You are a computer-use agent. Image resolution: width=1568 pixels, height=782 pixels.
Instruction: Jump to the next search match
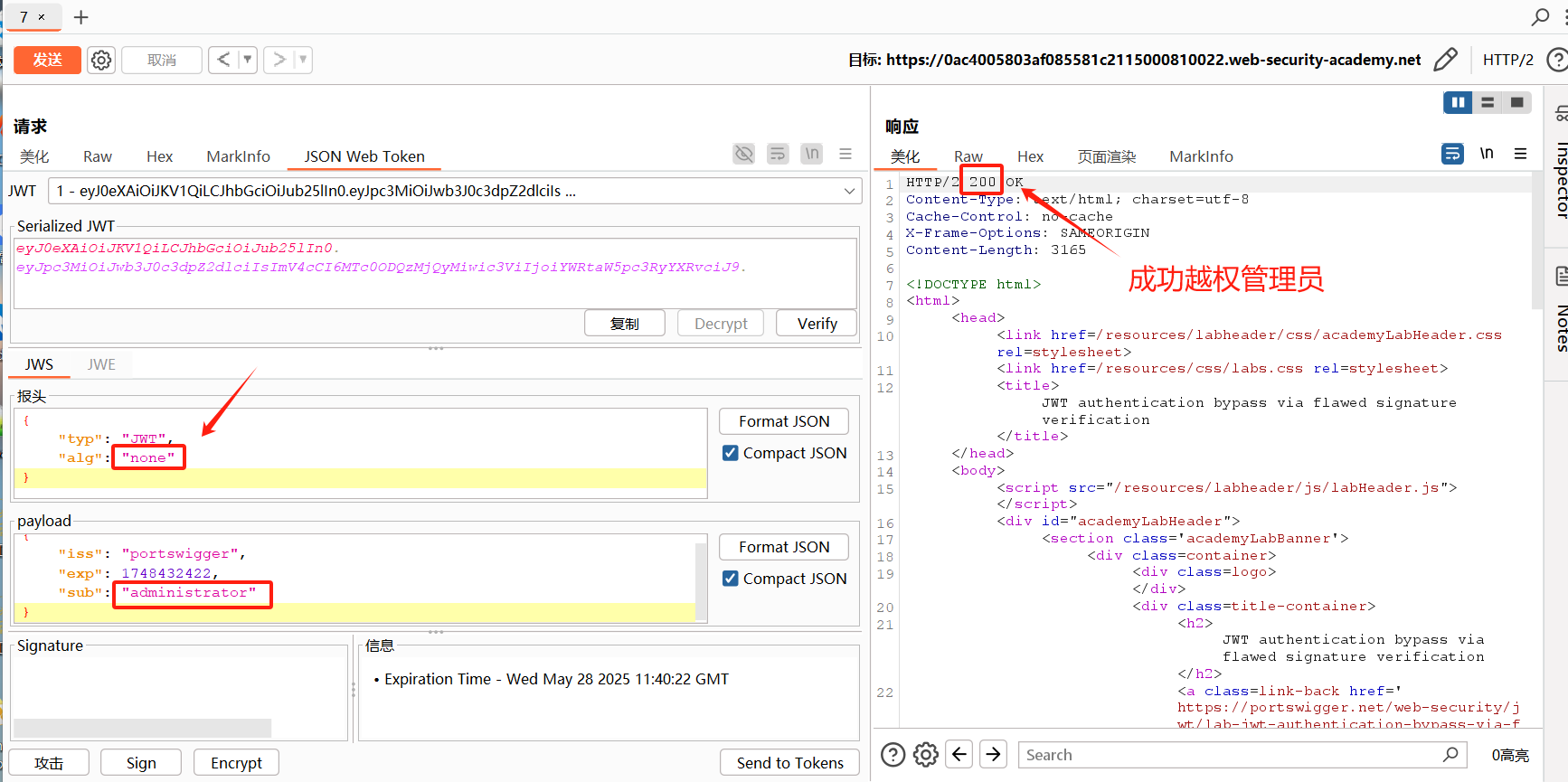click(x=994, y=754)
